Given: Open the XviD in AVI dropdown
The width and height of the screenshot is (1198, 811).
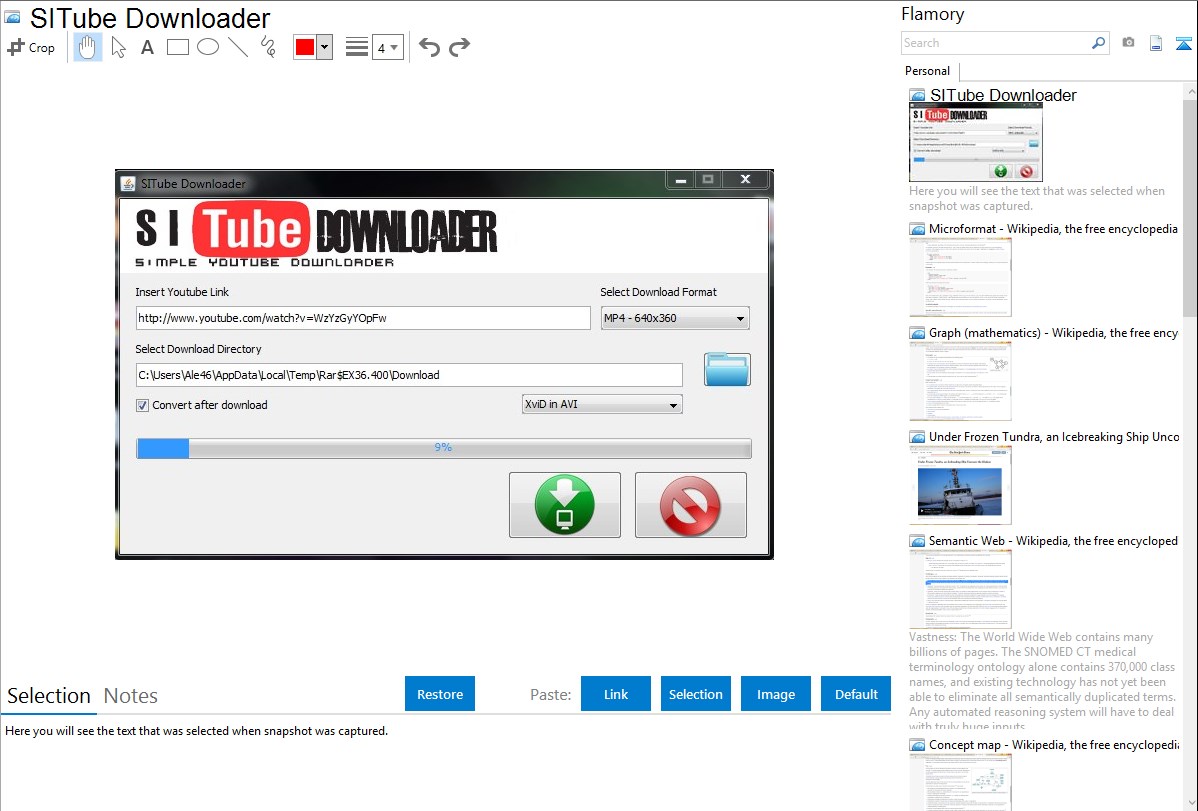Looking at the screenshot, I should coord(602,404).
